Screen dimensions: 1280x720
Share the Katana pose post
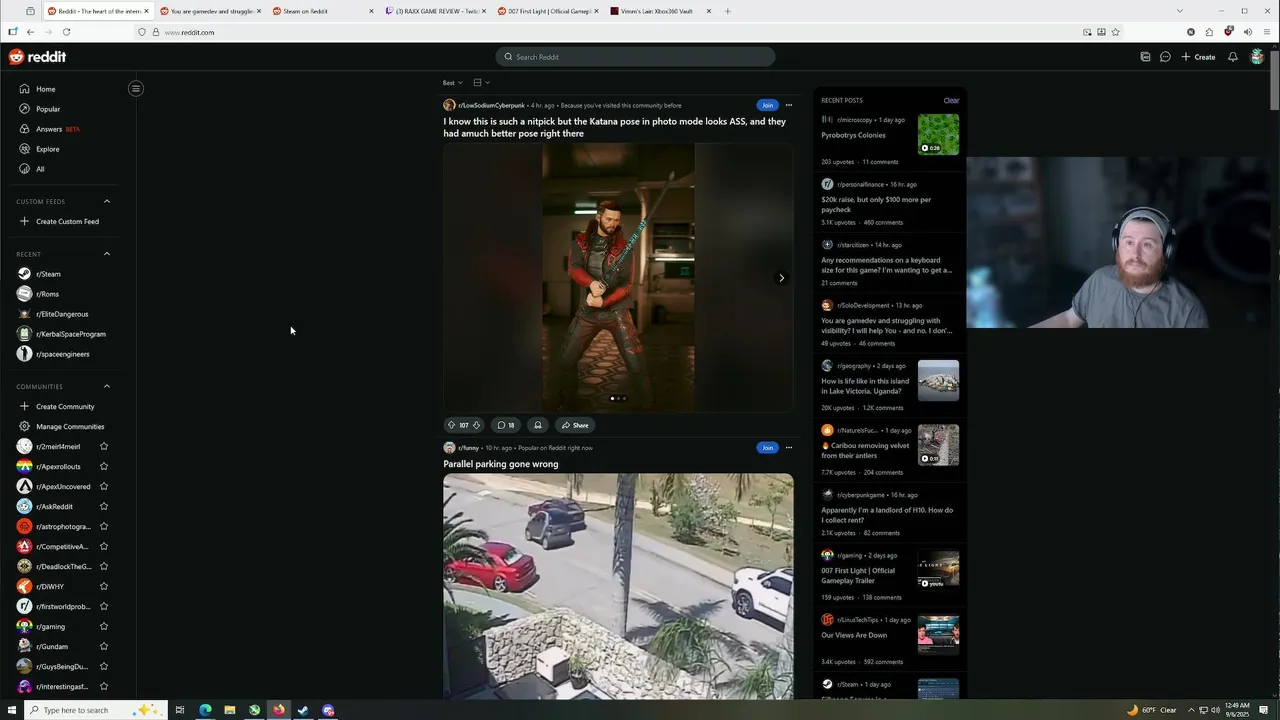click(x=575, y=425)
